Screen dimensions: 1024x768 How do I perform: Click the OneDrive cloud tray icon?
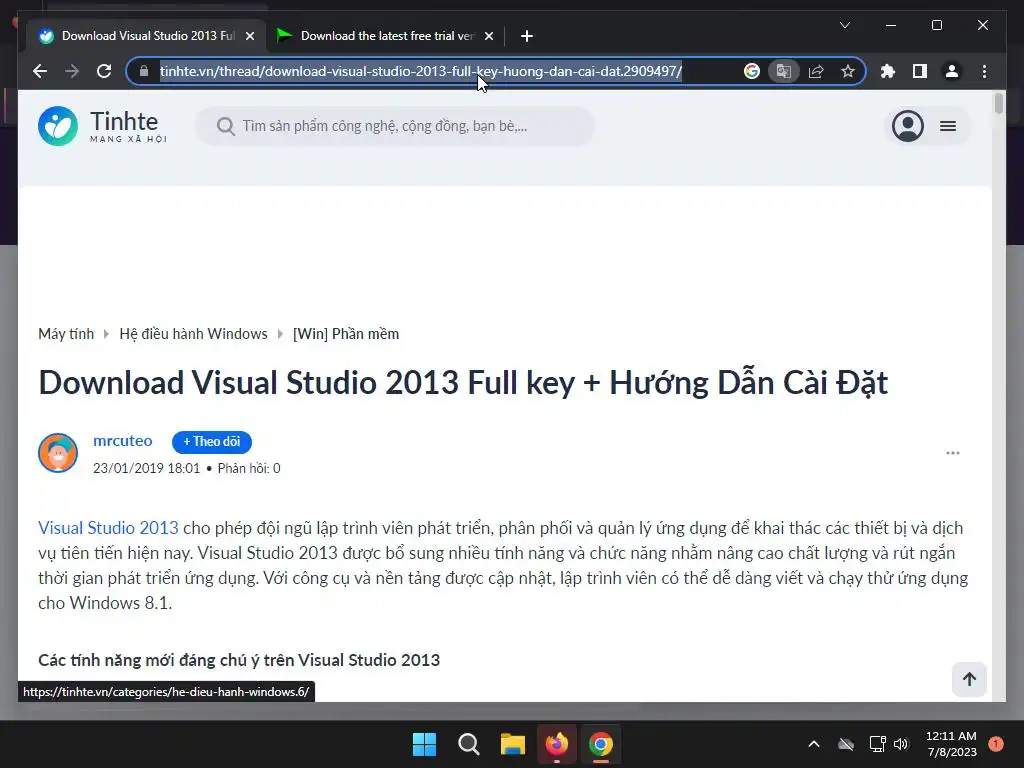846,744
